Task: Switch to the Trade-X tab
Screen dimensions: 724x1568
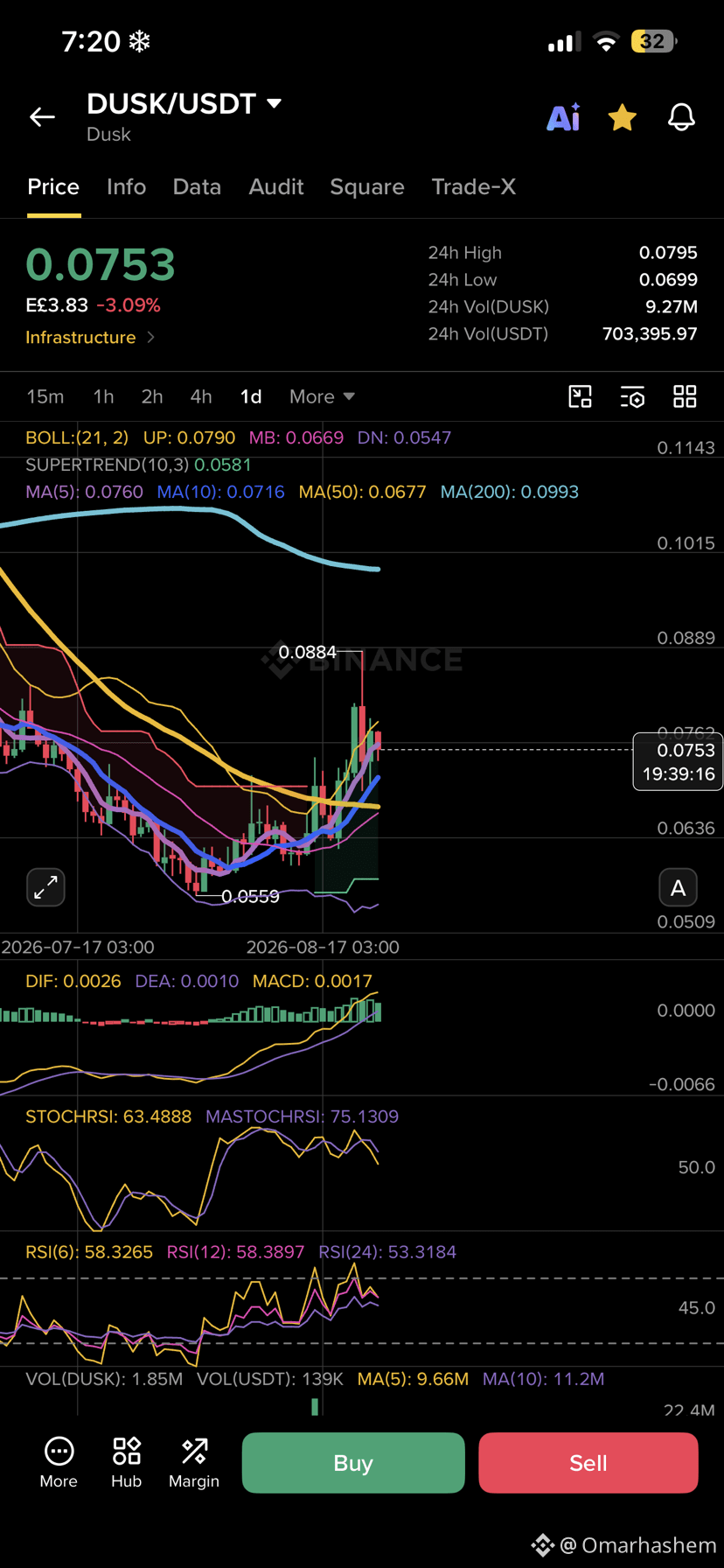Action: (x=474, y=187)
